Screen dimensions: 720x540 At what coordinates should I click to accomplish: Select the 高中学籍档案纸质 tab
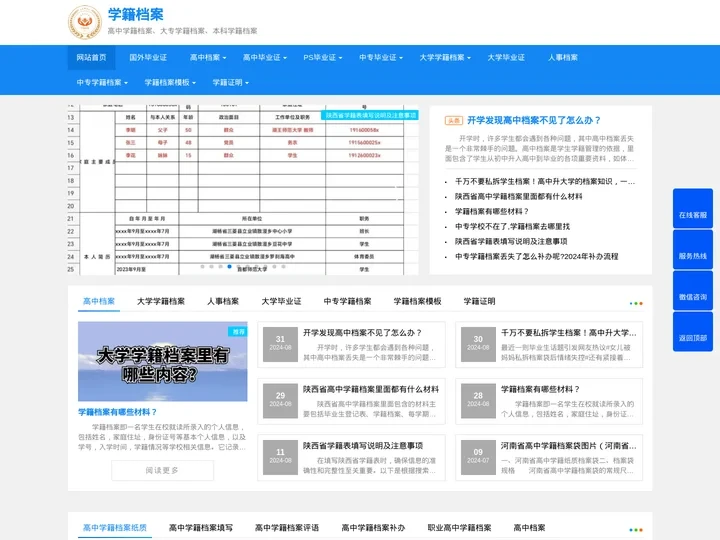[x=115, y=528]
